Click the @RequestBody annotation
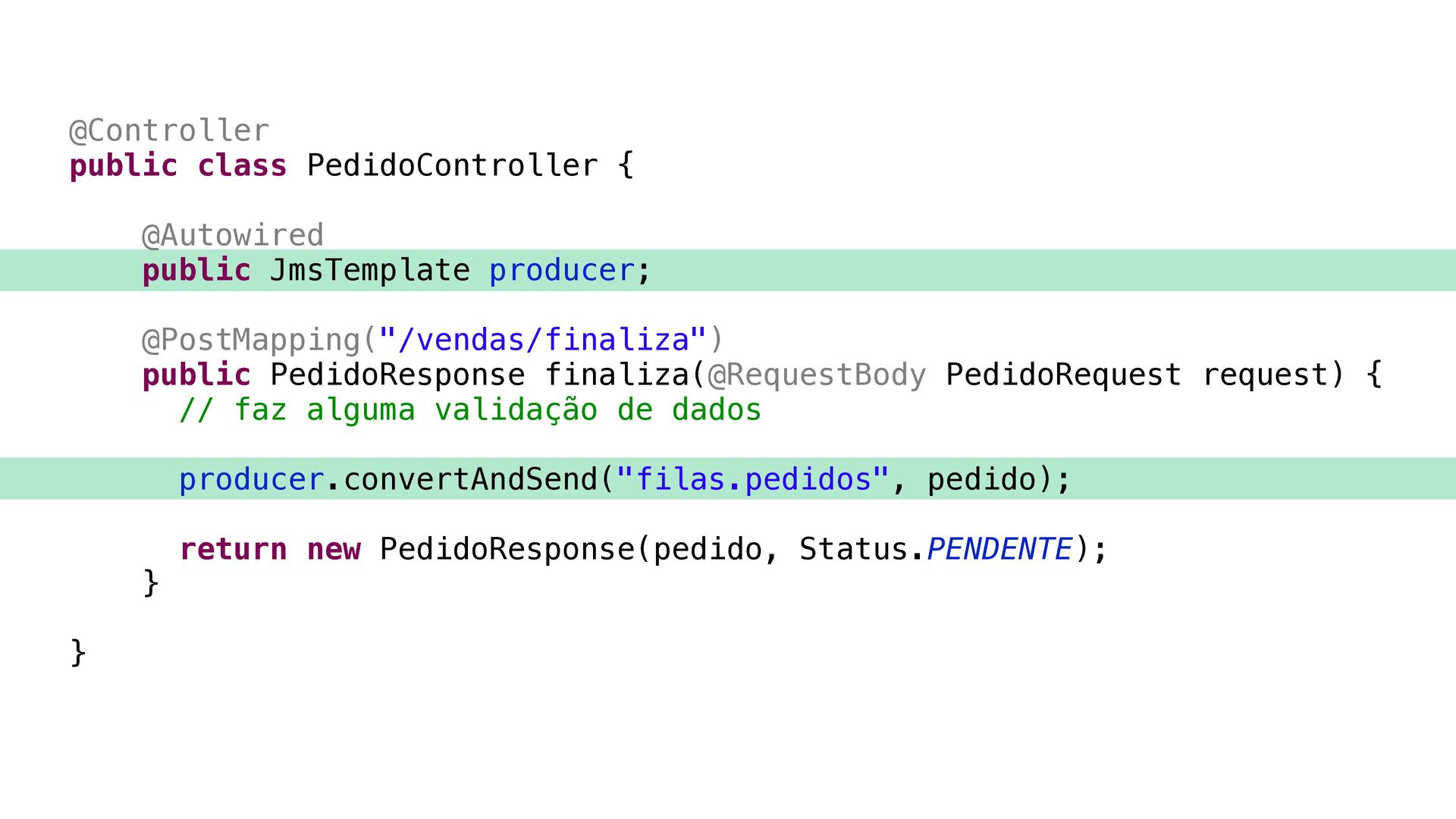 click(817, 375)
